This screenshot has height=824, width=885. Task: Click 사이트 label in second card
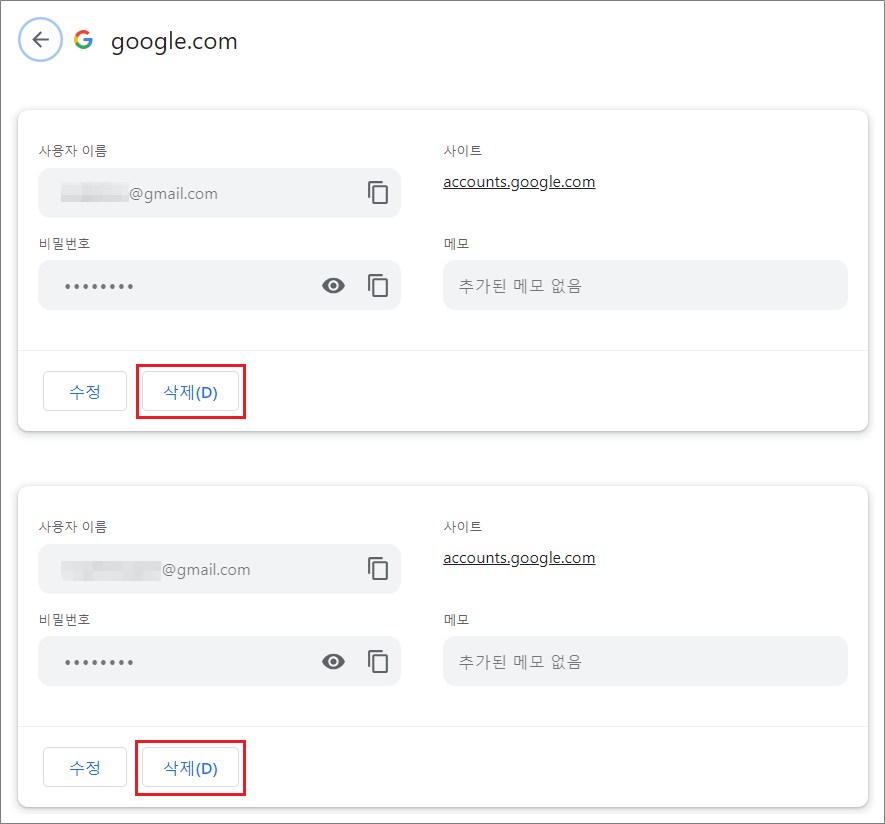pos(462,527)
